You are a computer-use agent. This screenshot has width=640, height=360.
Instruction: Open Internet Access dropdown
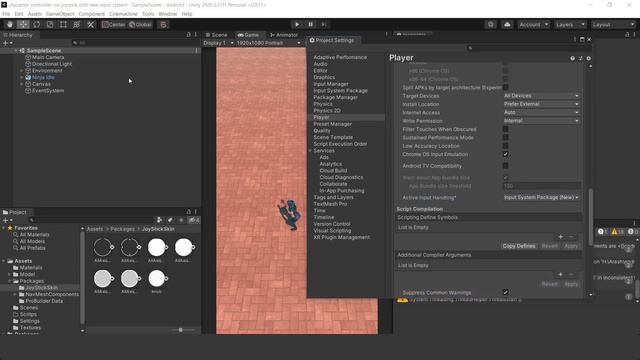pyautogui.click(x=541, y=112)
